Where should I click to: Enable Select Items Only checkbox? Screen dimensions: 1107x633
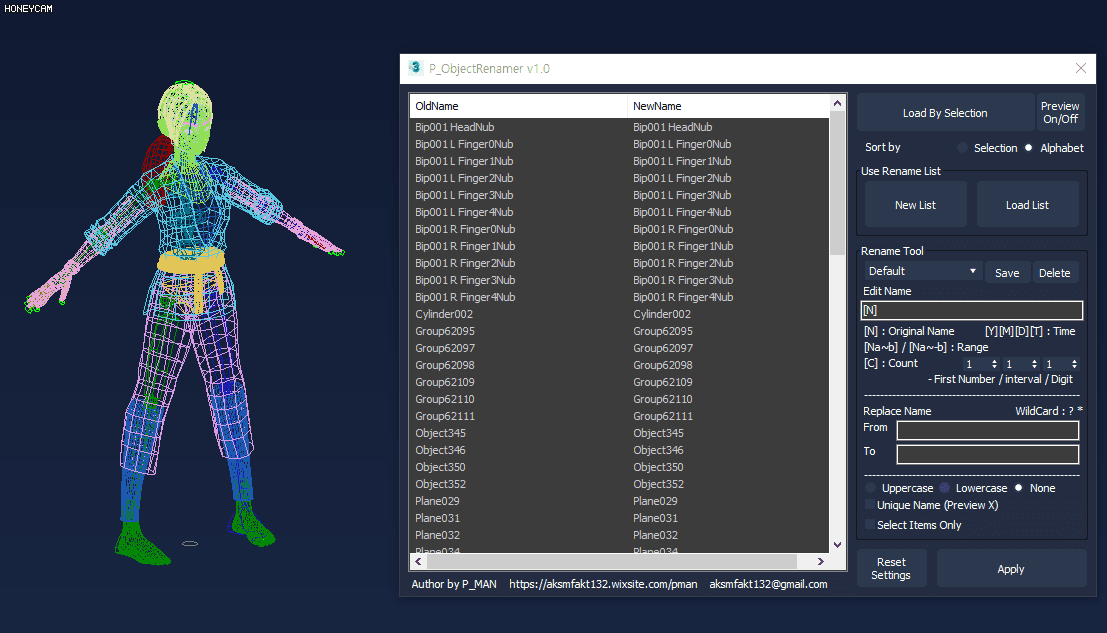[870, 524]
